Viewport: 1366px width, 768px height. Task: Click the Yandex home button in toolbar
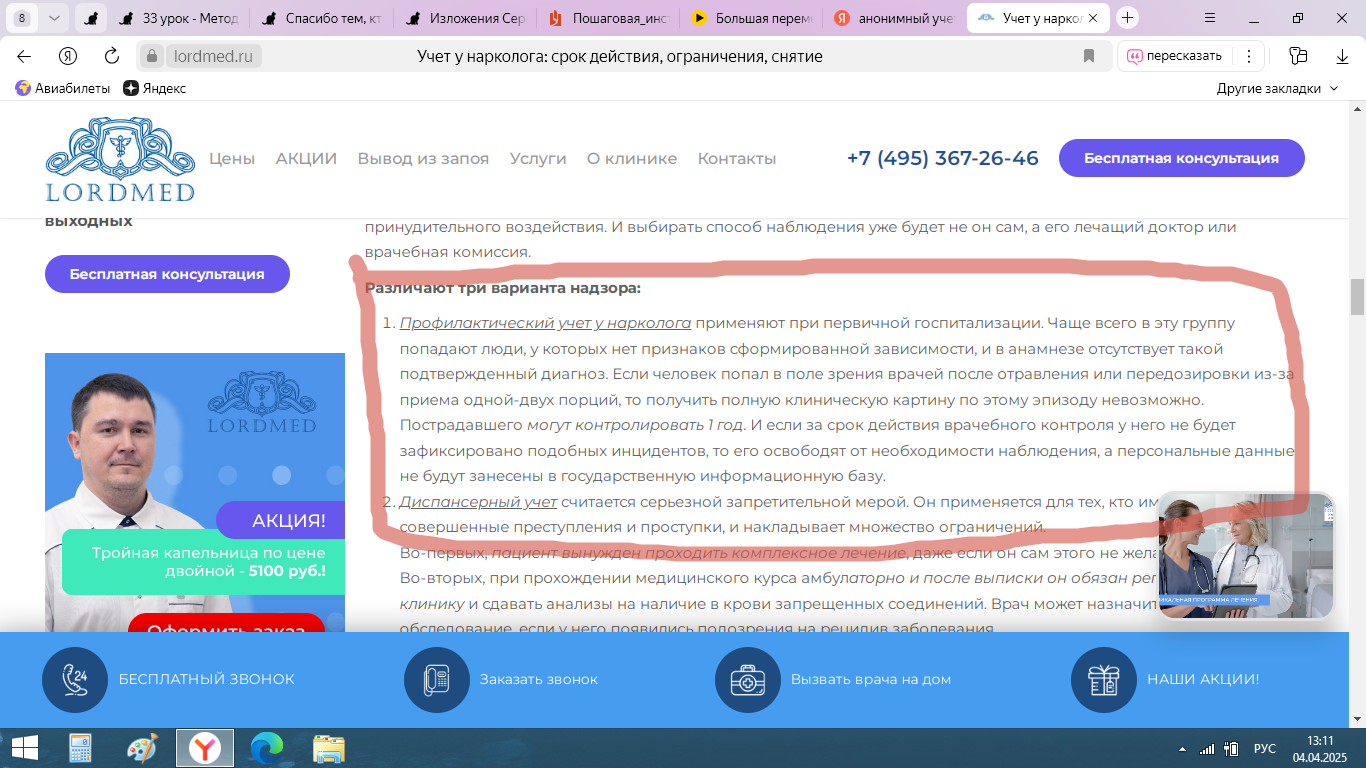point(68,56)
